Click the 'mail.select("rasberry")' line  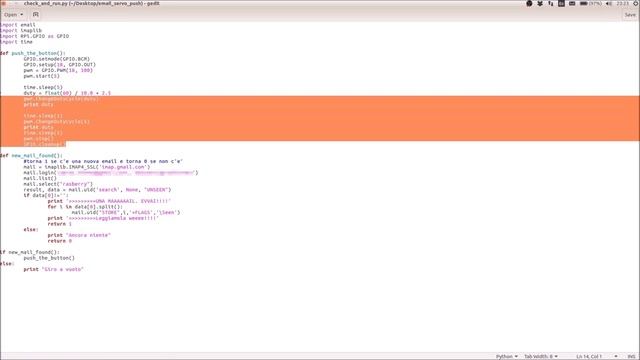[58, 184]
